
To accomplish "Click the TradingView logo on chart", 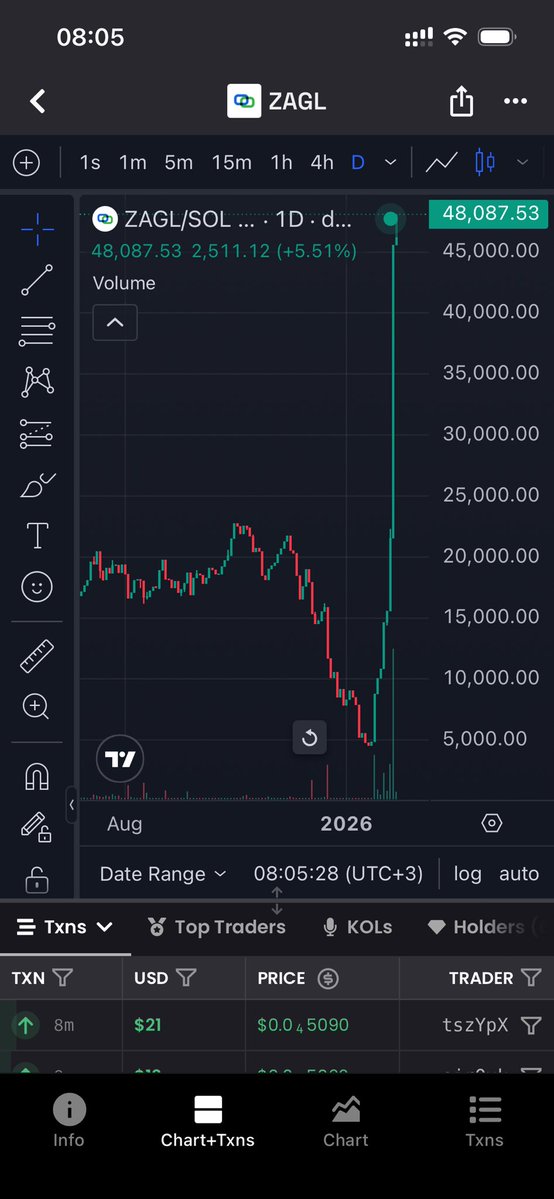I will [120, 759].
